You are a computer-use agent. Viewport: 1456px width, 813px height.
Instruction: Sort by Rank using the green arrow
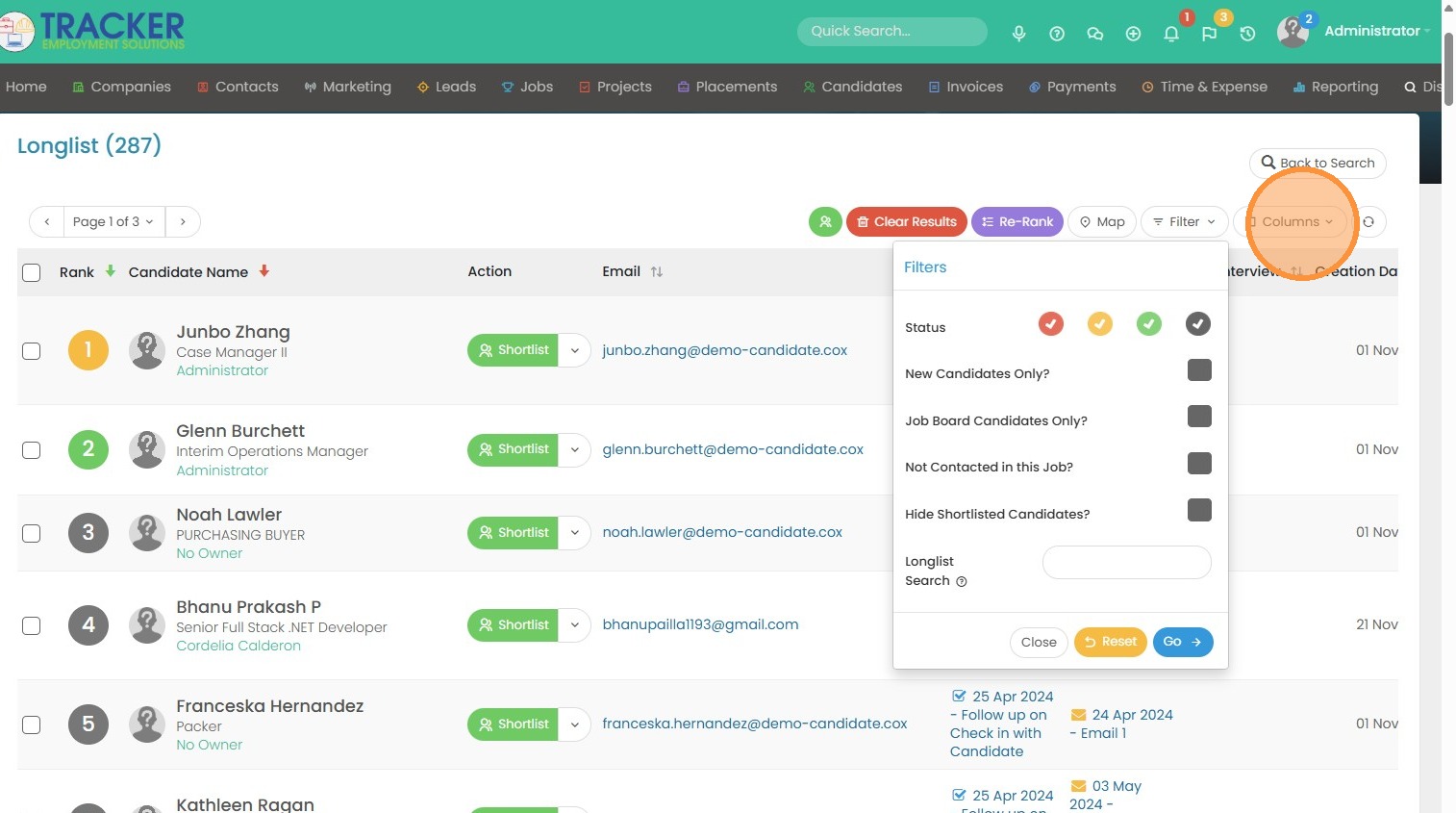click(111, 271)
